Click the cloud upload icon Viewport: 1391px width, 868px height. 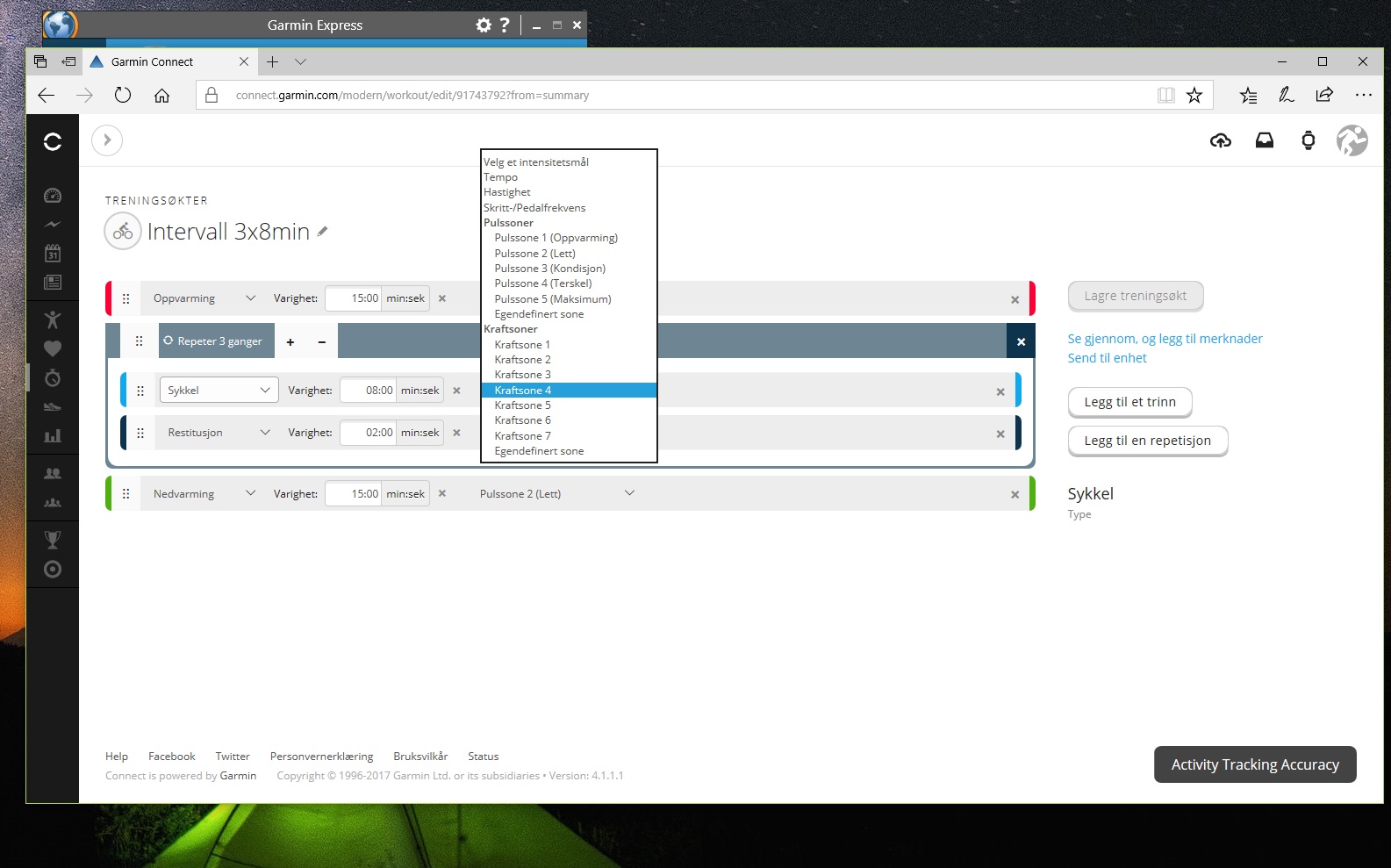(1221, 140)
